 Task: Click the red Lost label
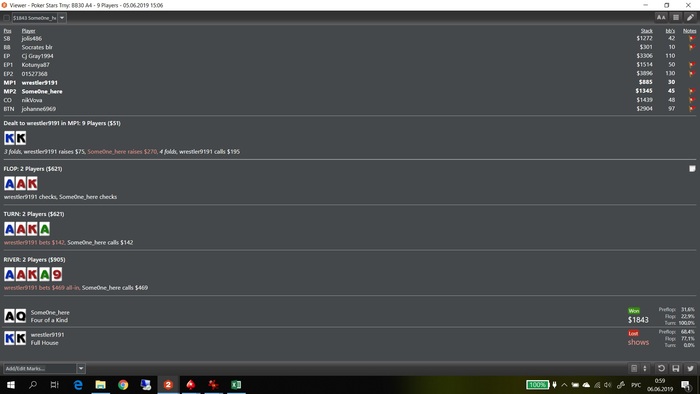(x=633, y=333)
